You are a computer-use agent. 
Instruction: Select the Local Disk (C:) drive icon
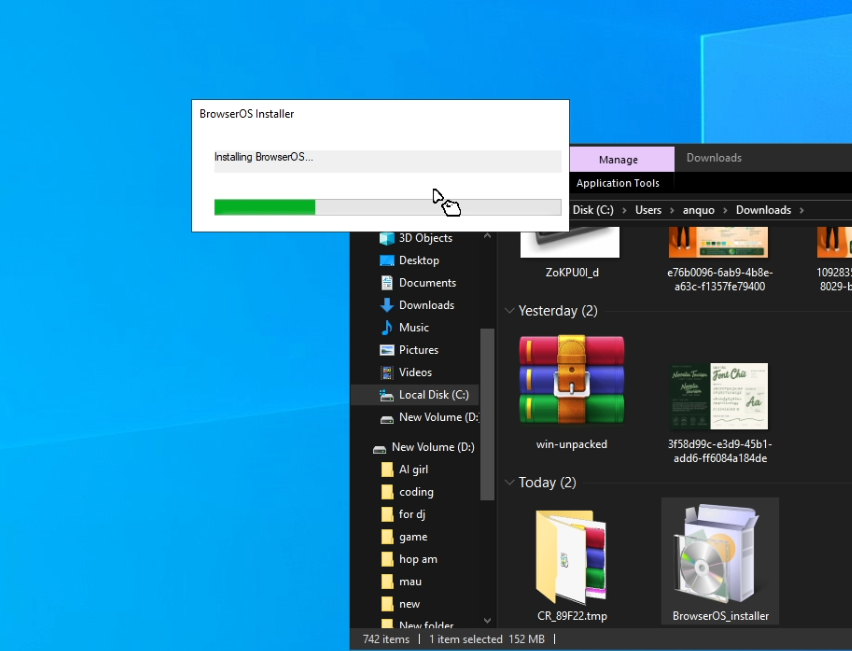[x=386, y=395]
